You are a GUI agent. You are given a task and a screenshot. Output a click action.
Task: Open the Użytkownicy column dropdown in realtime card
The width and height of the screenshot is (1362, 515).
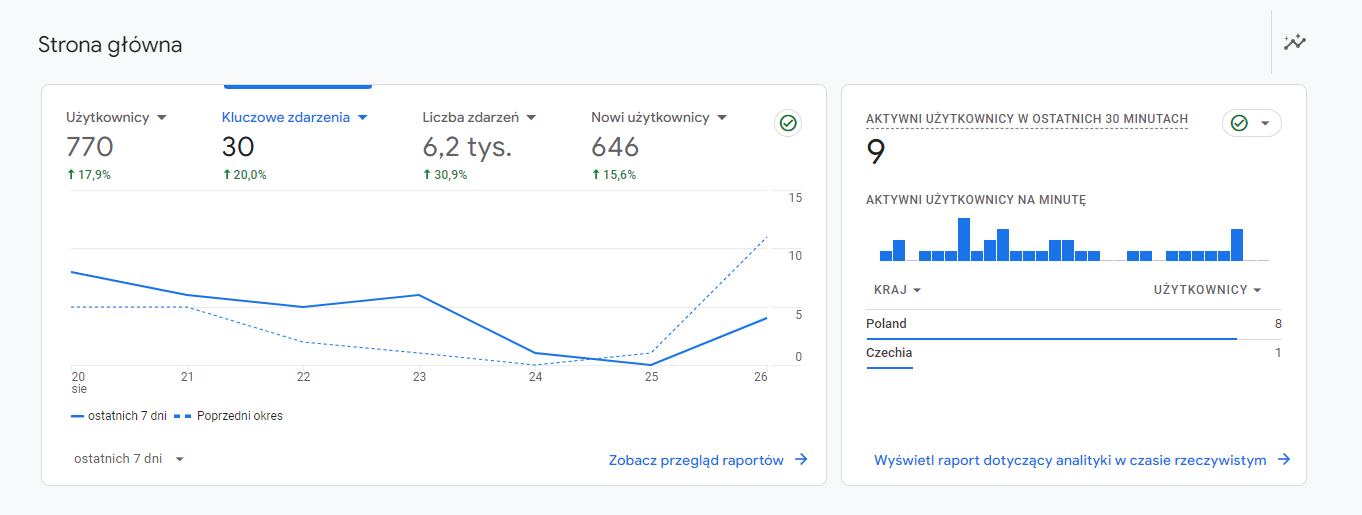pos(1207,290)
